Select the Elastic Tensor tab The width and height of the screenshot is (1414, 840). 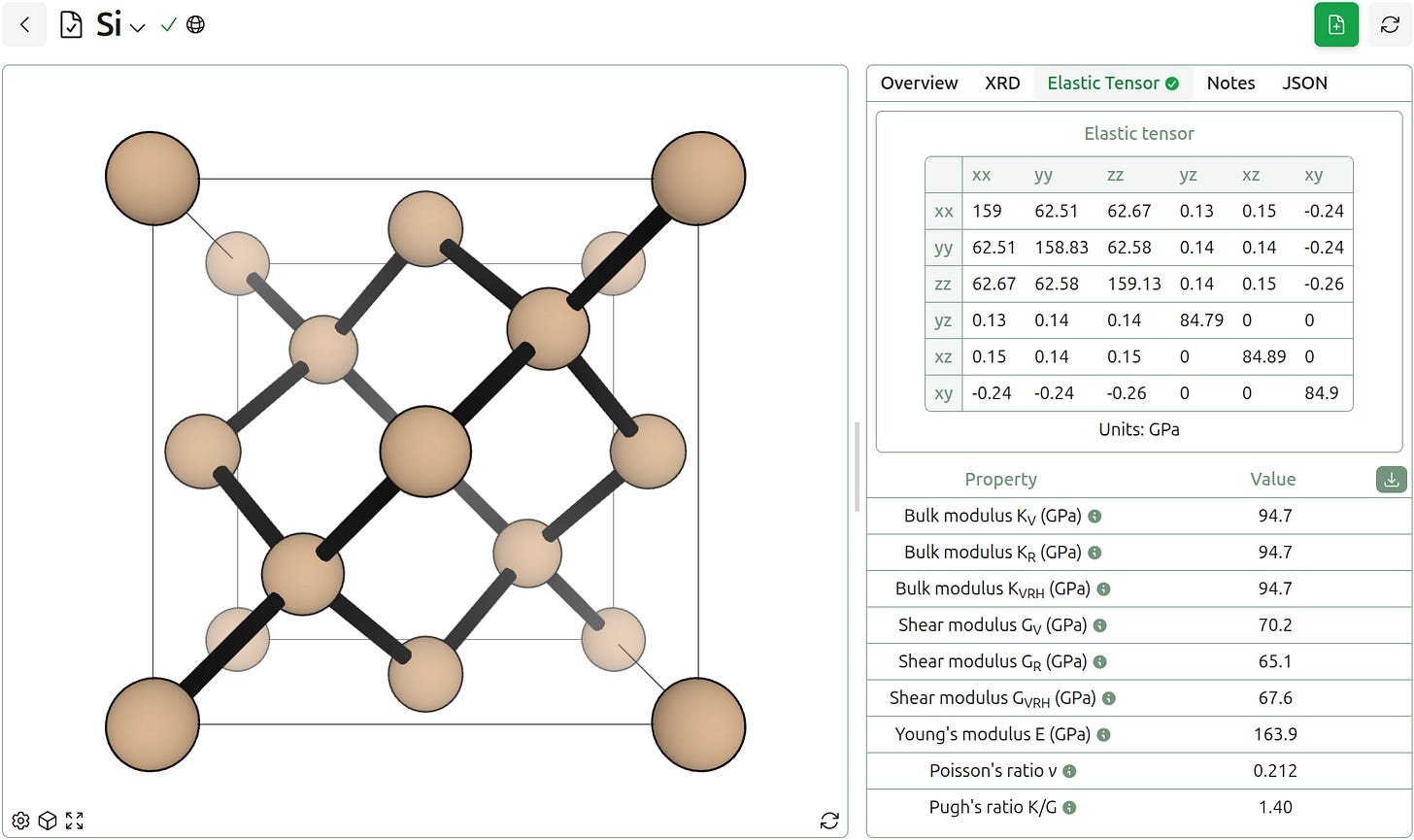click(x=1113, y=84)
